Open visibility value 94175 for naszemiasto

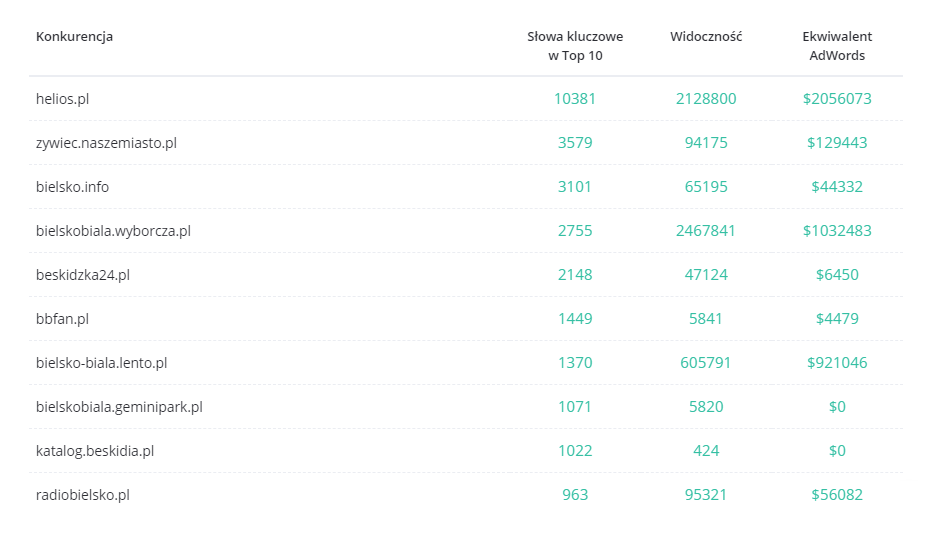coord(705,143)
